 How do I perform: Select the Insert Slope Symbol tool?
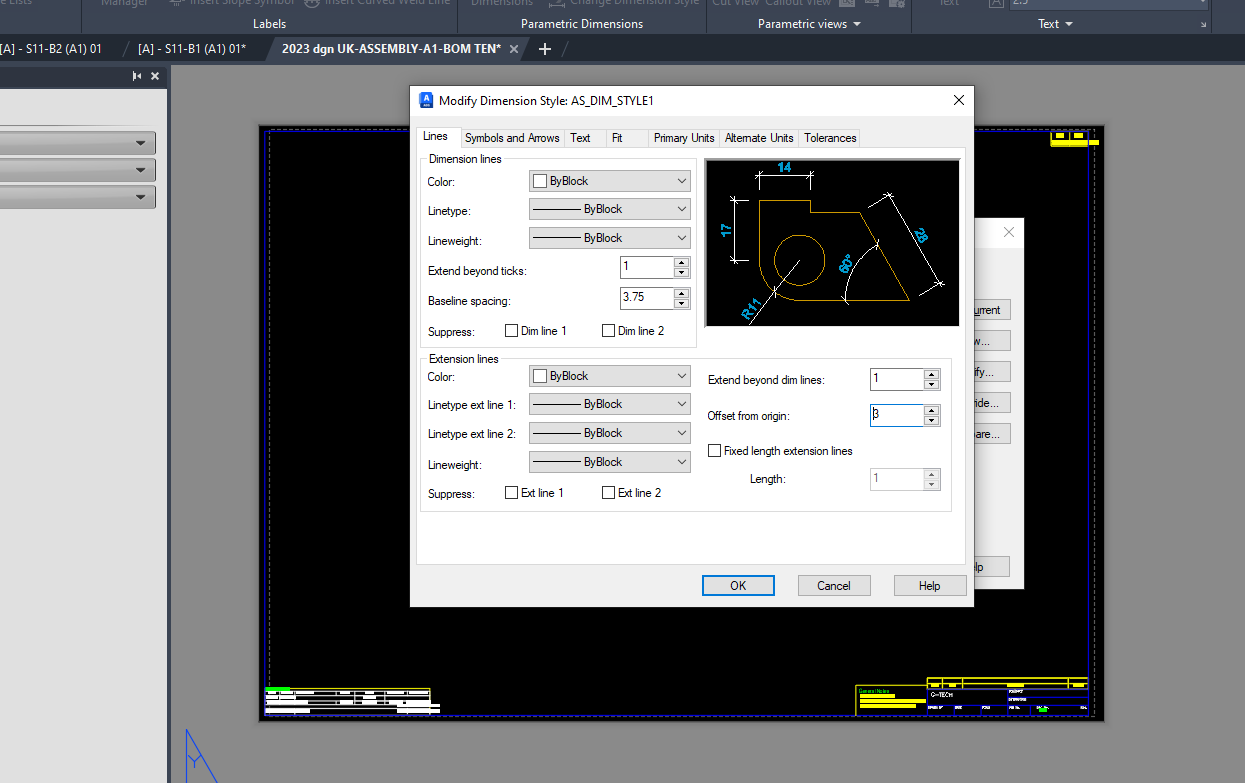pyautogui.click(x=230, y=3)
